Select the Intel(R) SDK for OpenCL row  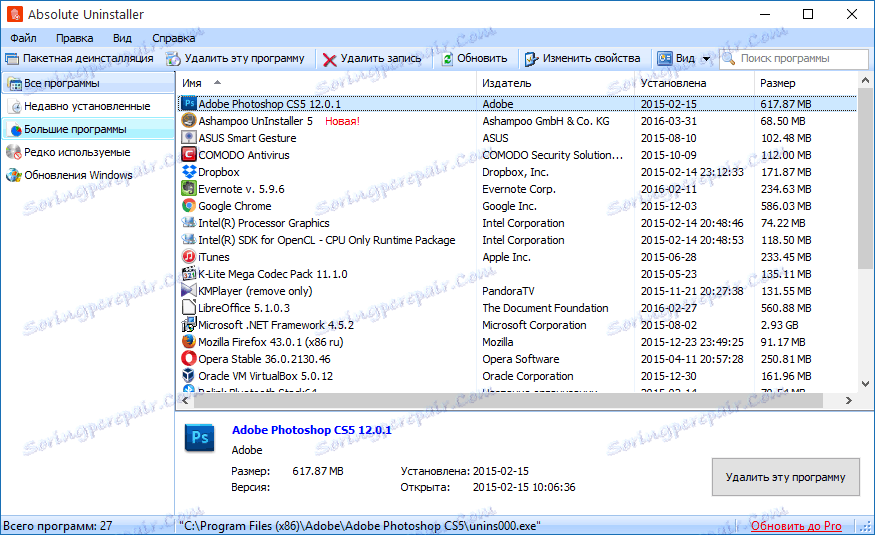tap(518, 240)
